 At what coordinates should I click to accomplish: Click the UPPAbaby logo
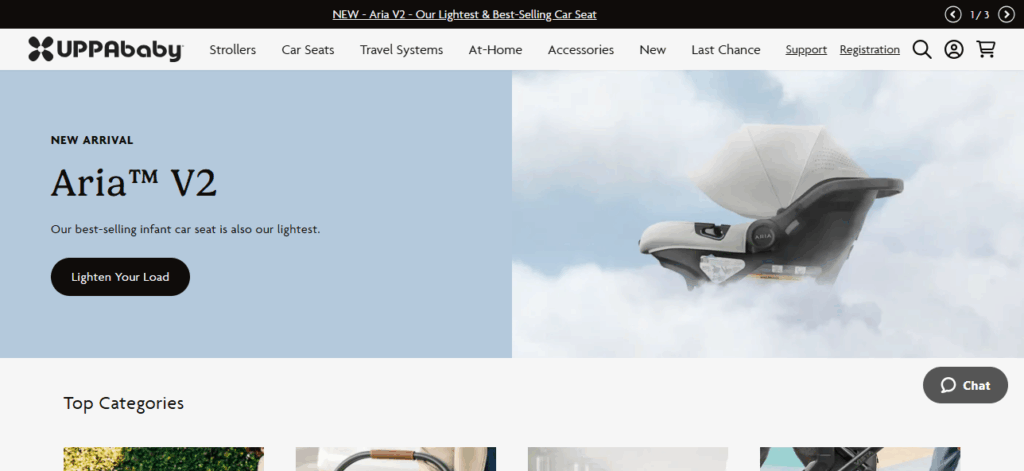[x=105, y=49]
